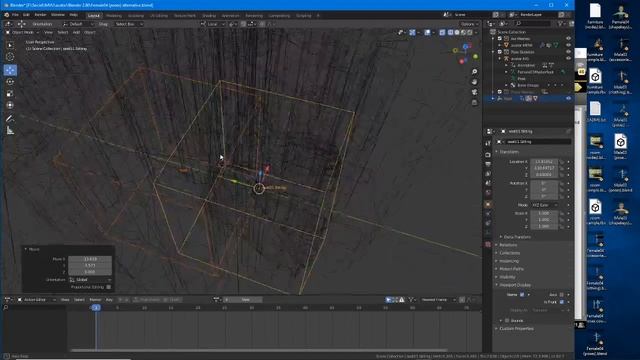Image resolution: width=640 pixels, height=360 pixels.
Task: Click the Blender logo menu
Action: [7, 15]
